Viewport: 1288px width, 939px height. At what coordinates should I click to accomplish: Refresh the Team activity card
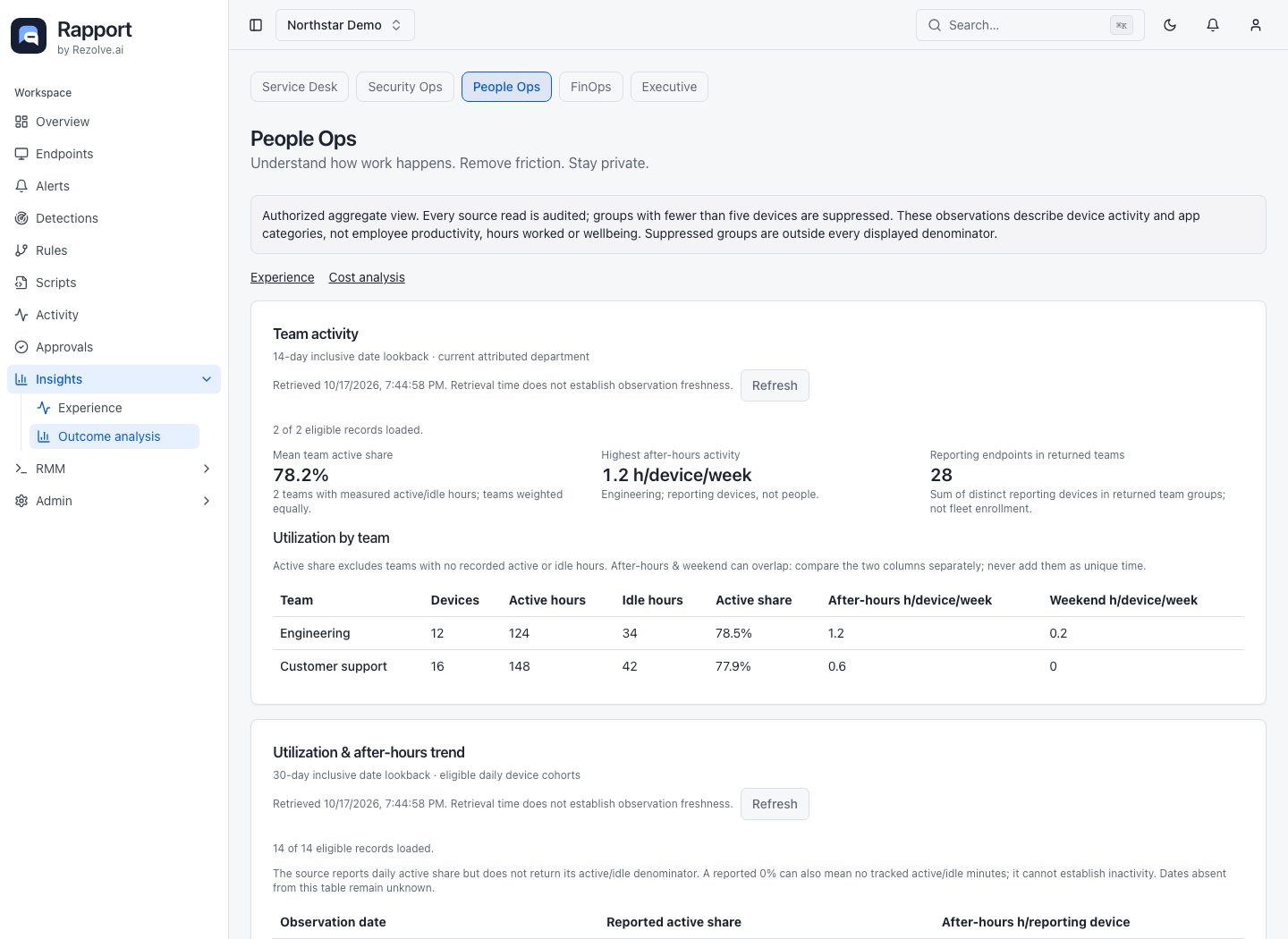point(775,385)
